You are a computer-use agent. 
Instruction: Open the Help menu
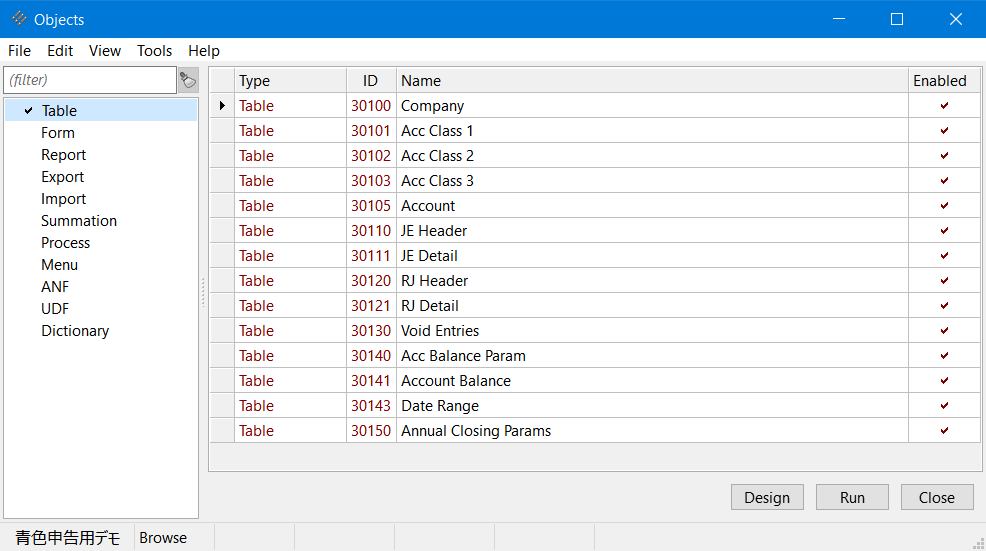(204, 51)
